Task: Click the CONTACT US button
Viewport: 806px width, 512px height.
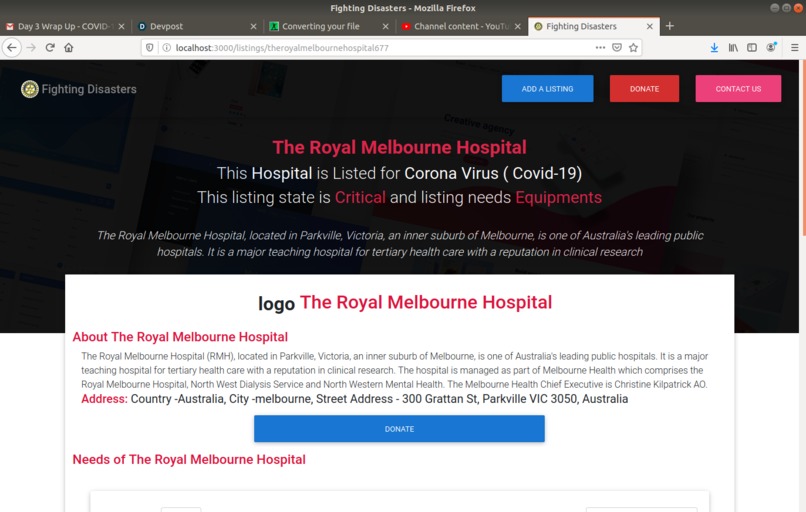Action: pos(738,88)
